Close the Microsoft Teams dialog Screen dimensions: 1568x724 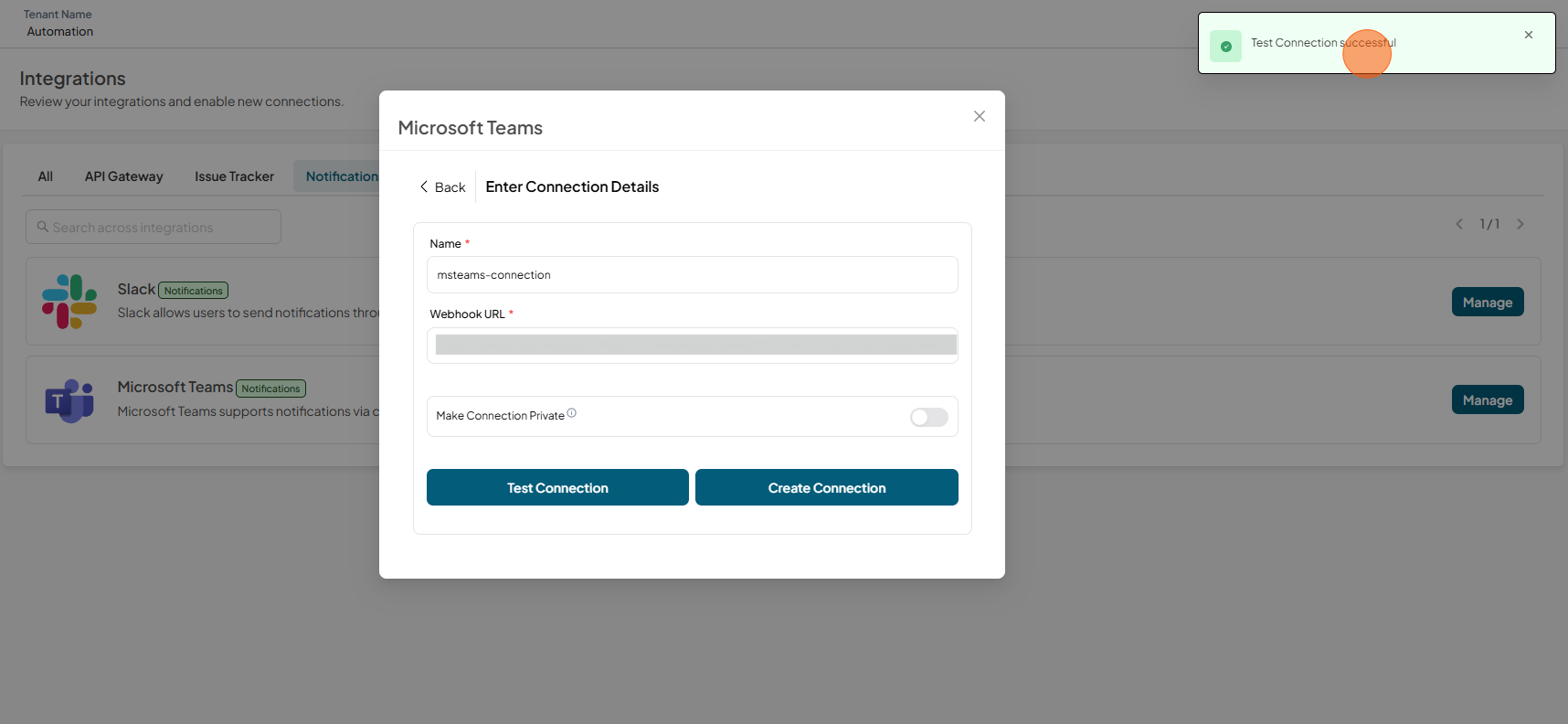tap(980, 116)
